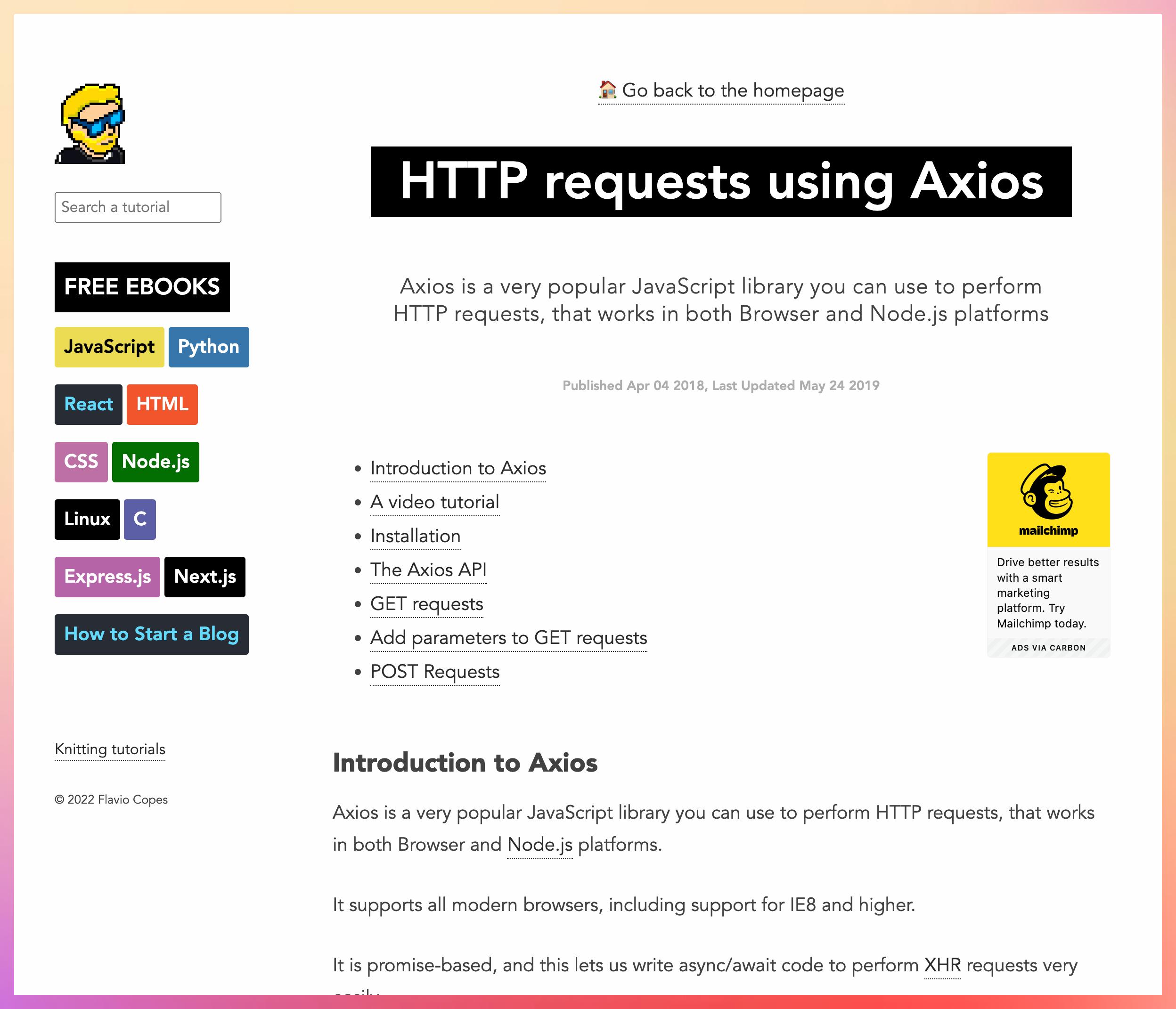Select the HTML tag
The width and height of the screenshot is (1176, 1009).
coord(163,404)
